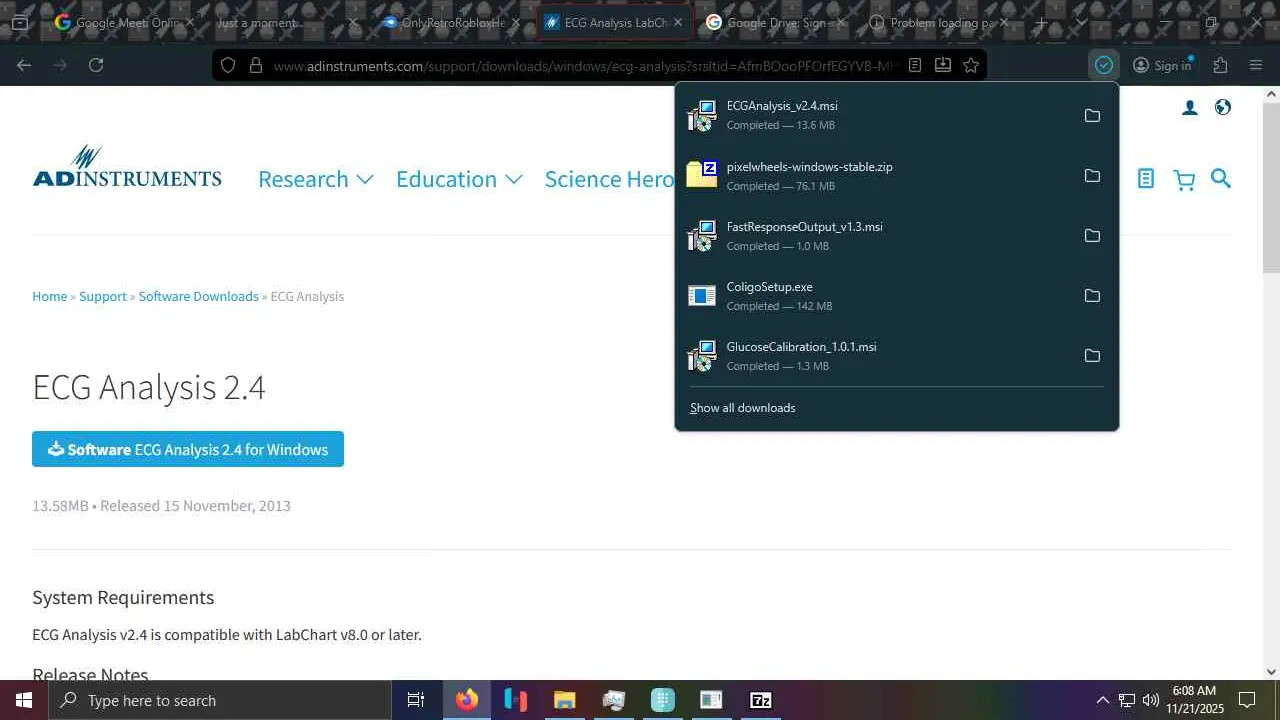This screenshot has width=1280, height=720.
Task: Select the ECG Analysis LabChart tab
Action: coord(614,22)
